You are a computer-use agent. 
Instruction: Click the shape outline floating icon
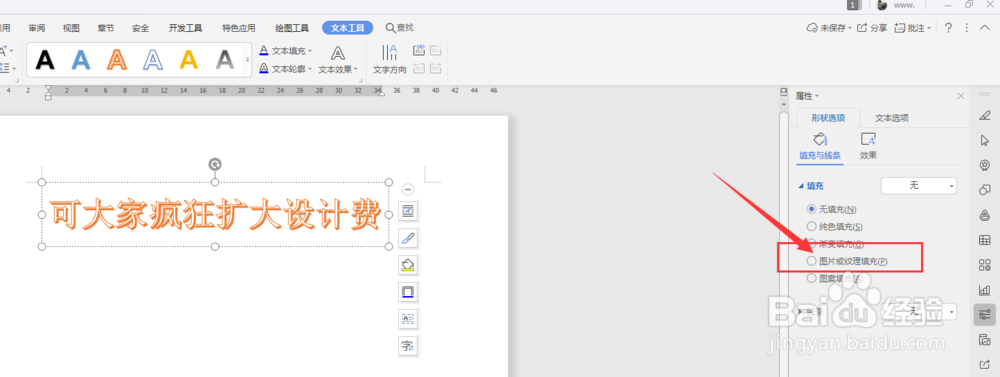point(408,292)
